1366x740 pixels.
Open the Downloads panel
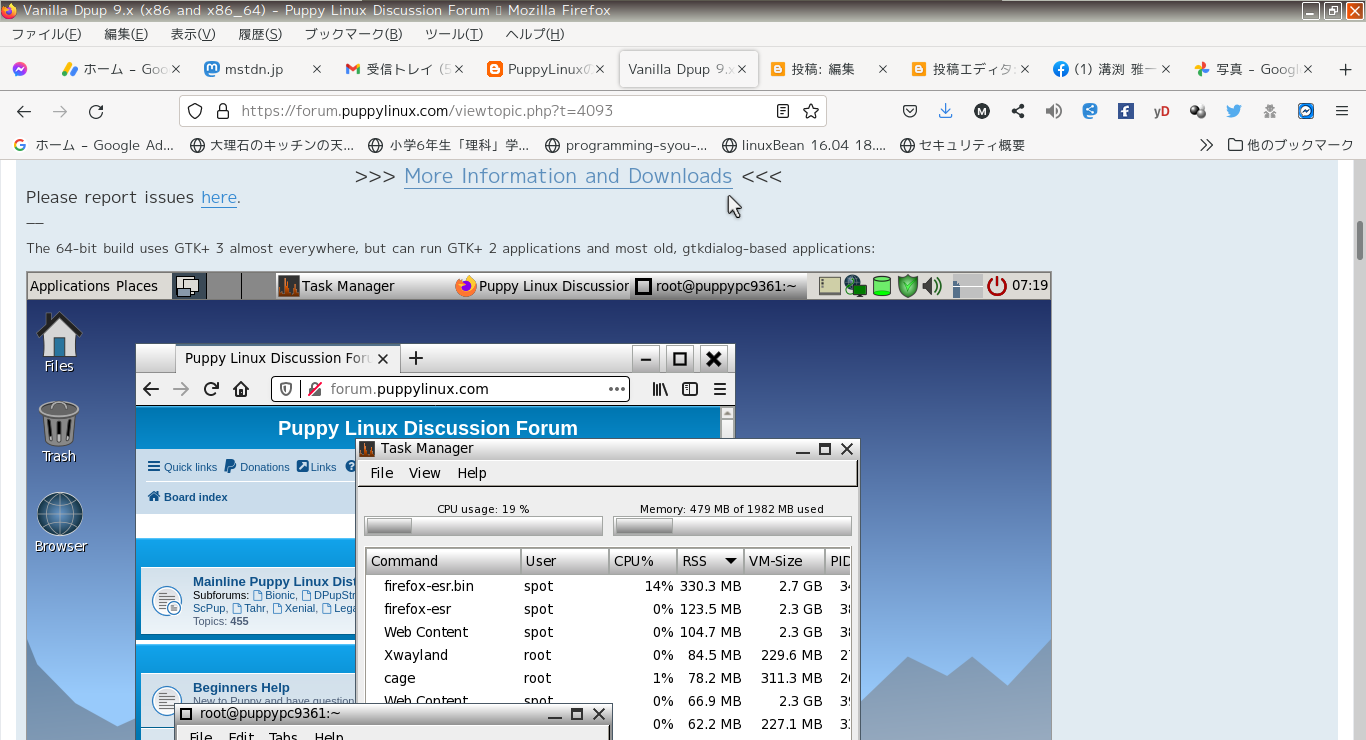click(x=945, y=112)
